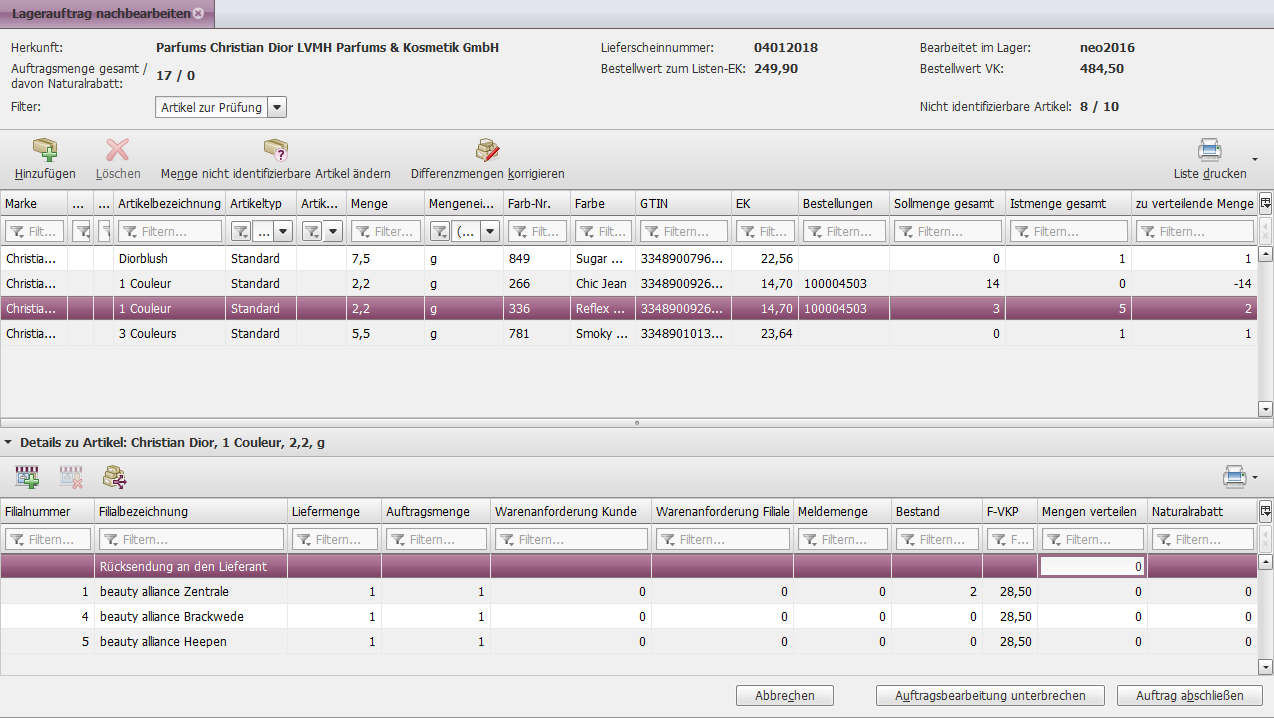
Task: Select beauty alliance Heepen row
Action: pyautogui.click(x=629, y=641)
